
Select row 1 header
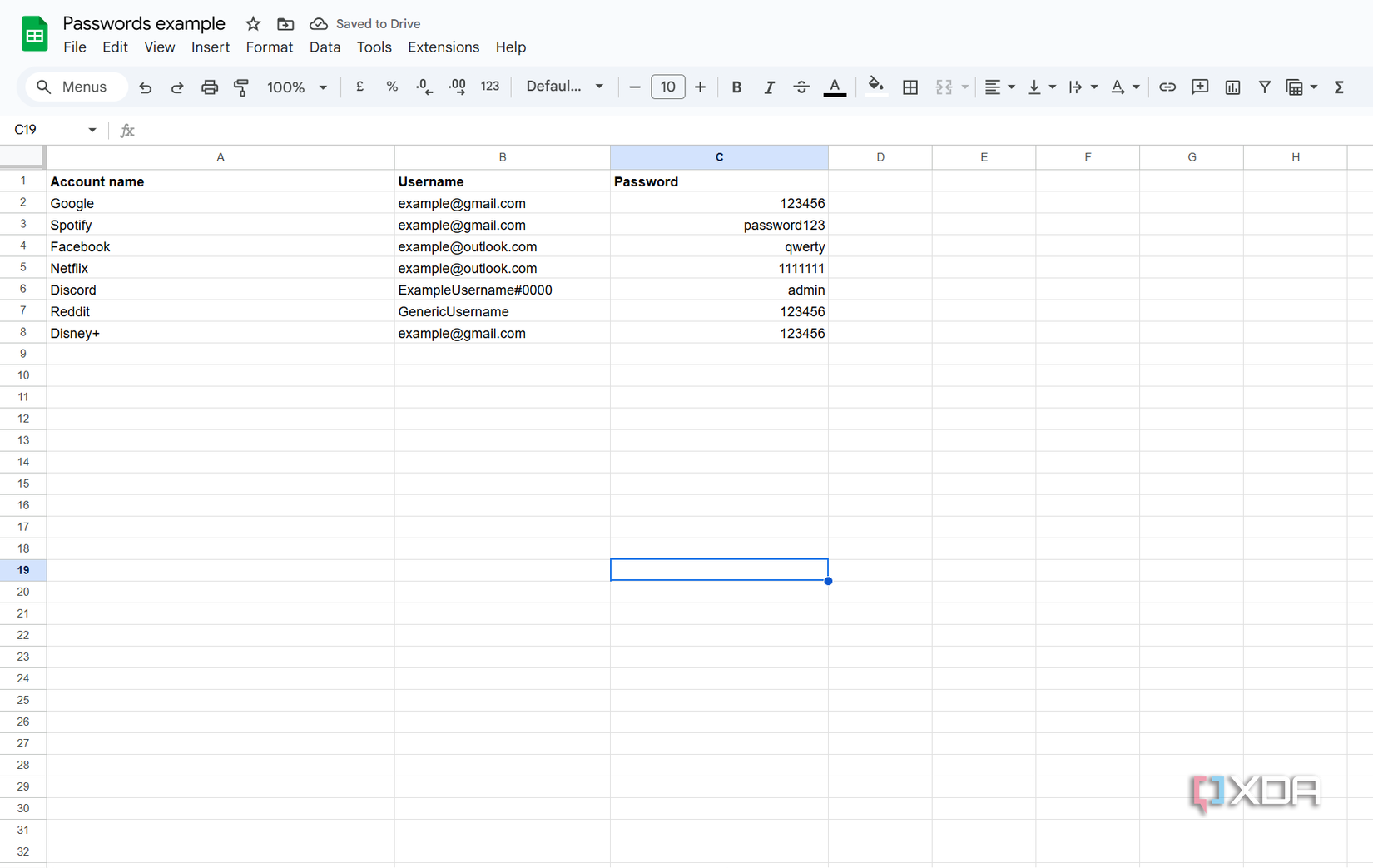[x=22, y=181]
